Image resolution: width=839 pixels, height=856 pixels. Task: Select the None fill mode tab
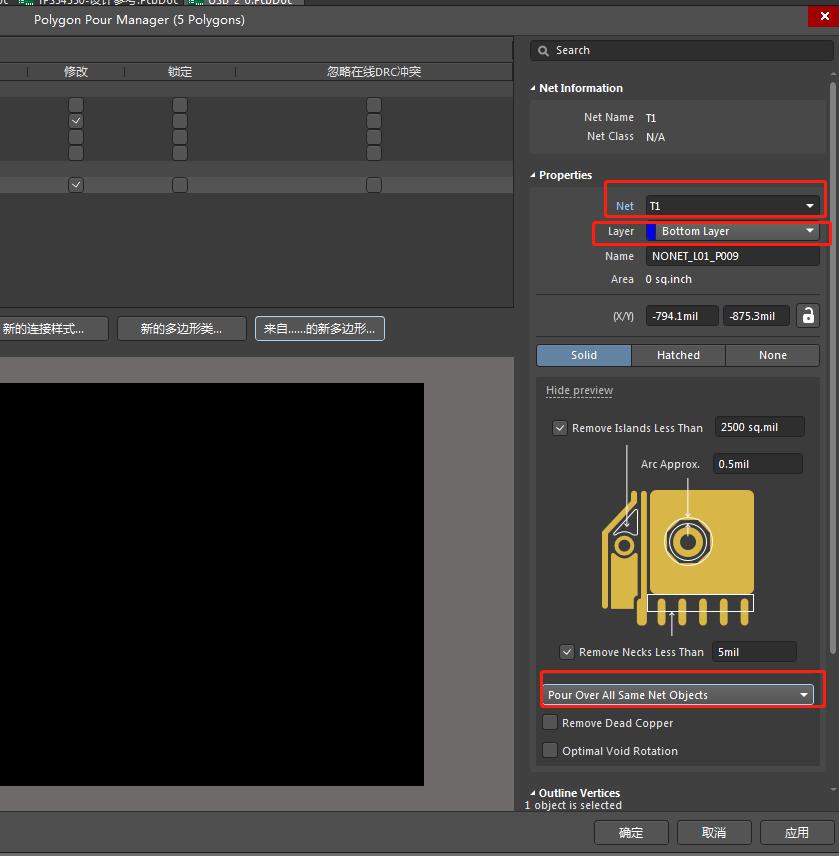(772, 355)
